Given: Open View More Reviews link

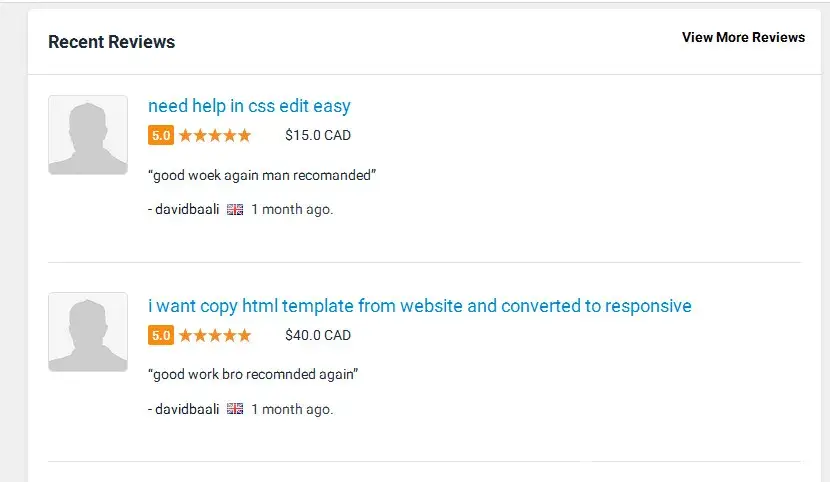Looking at the screenshot, I should click(743, 38).
